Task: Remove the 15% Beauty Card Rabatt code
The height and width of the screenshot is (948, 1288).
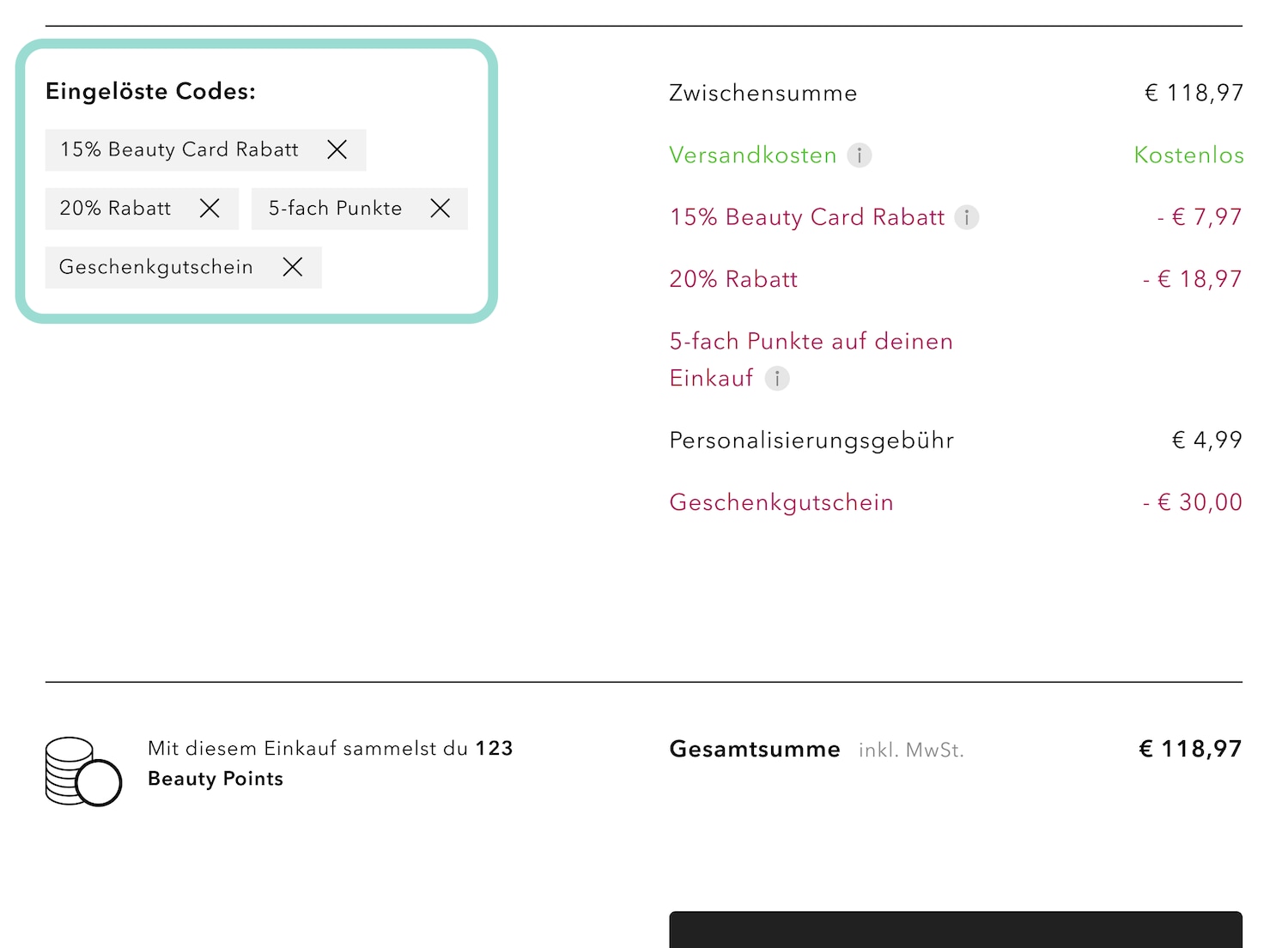Action: [x=337, y=149]
